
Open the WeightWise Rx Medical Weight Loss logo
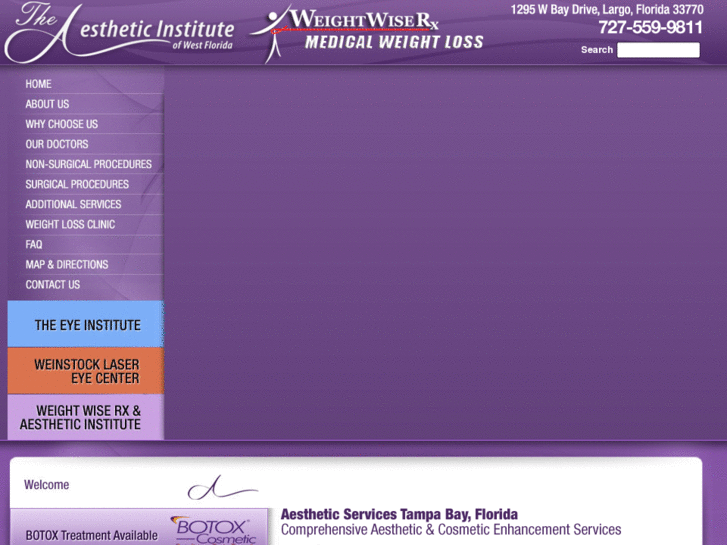367,34
